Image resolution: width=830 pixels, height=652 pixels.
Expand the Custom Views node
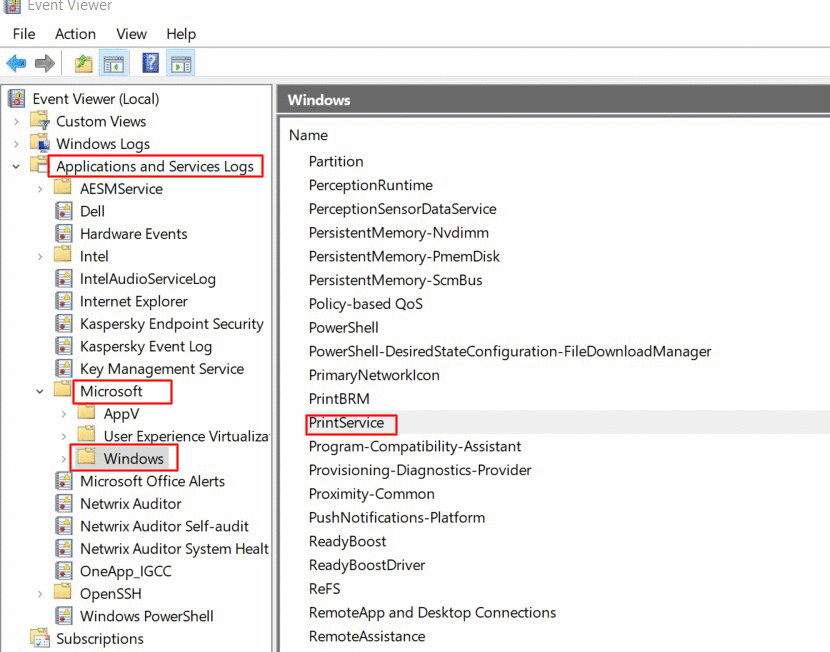tap(18, 121)
